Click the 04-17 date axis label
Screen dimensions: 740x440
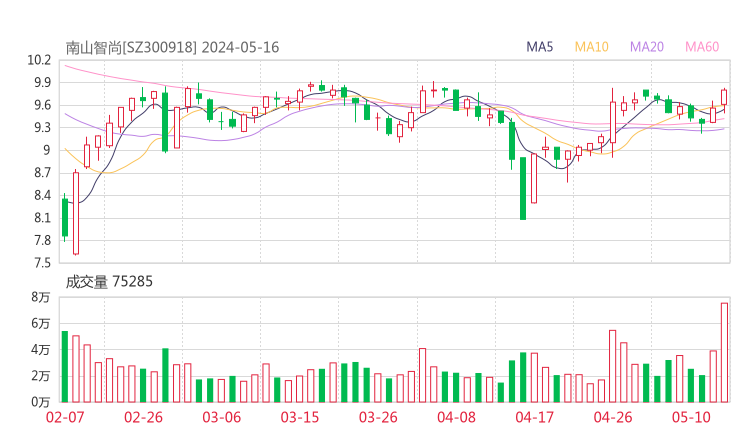(x=535, y=417)
